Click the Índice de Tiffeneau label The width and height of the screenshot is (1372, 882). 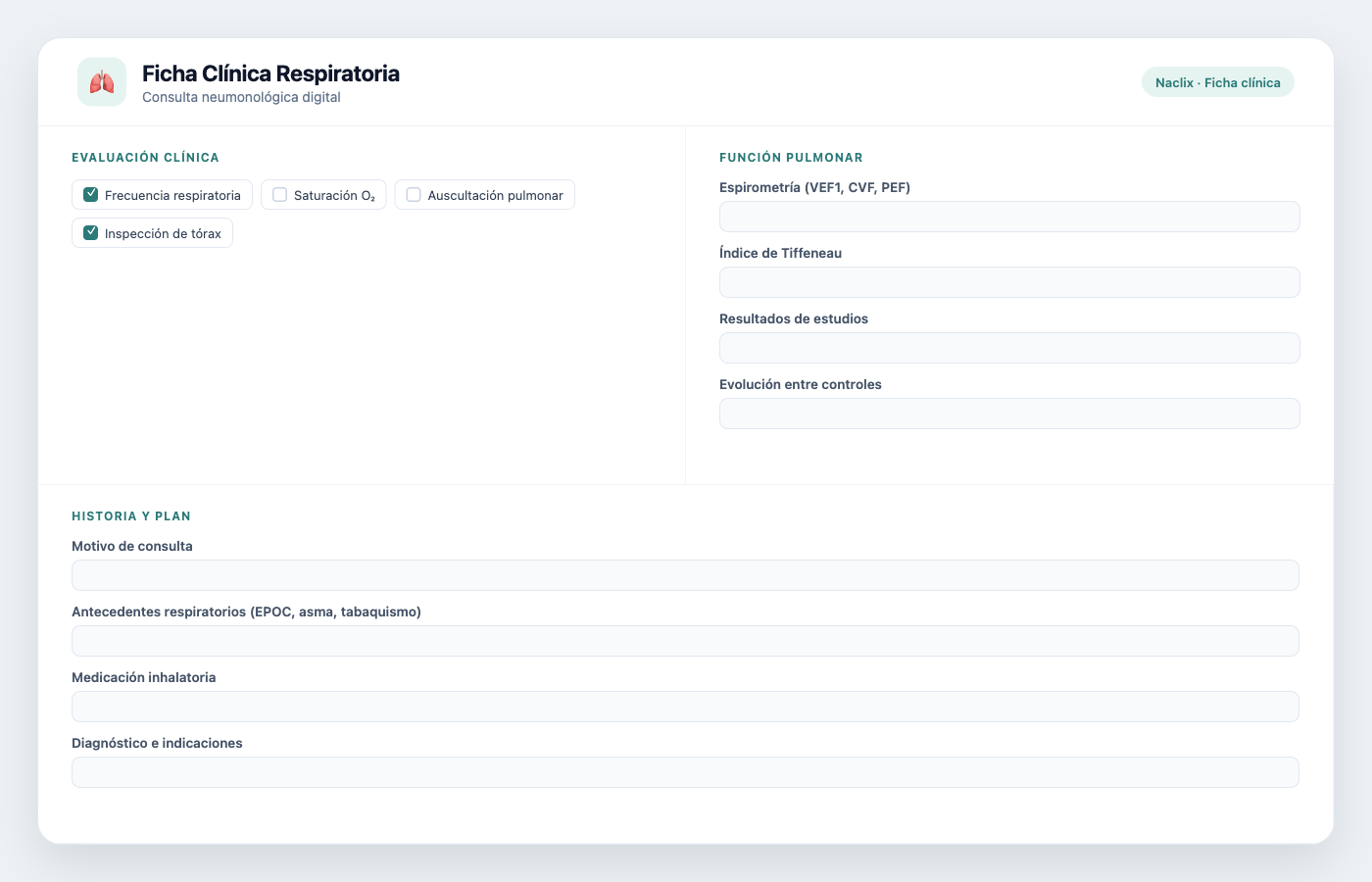pos(780,253)
